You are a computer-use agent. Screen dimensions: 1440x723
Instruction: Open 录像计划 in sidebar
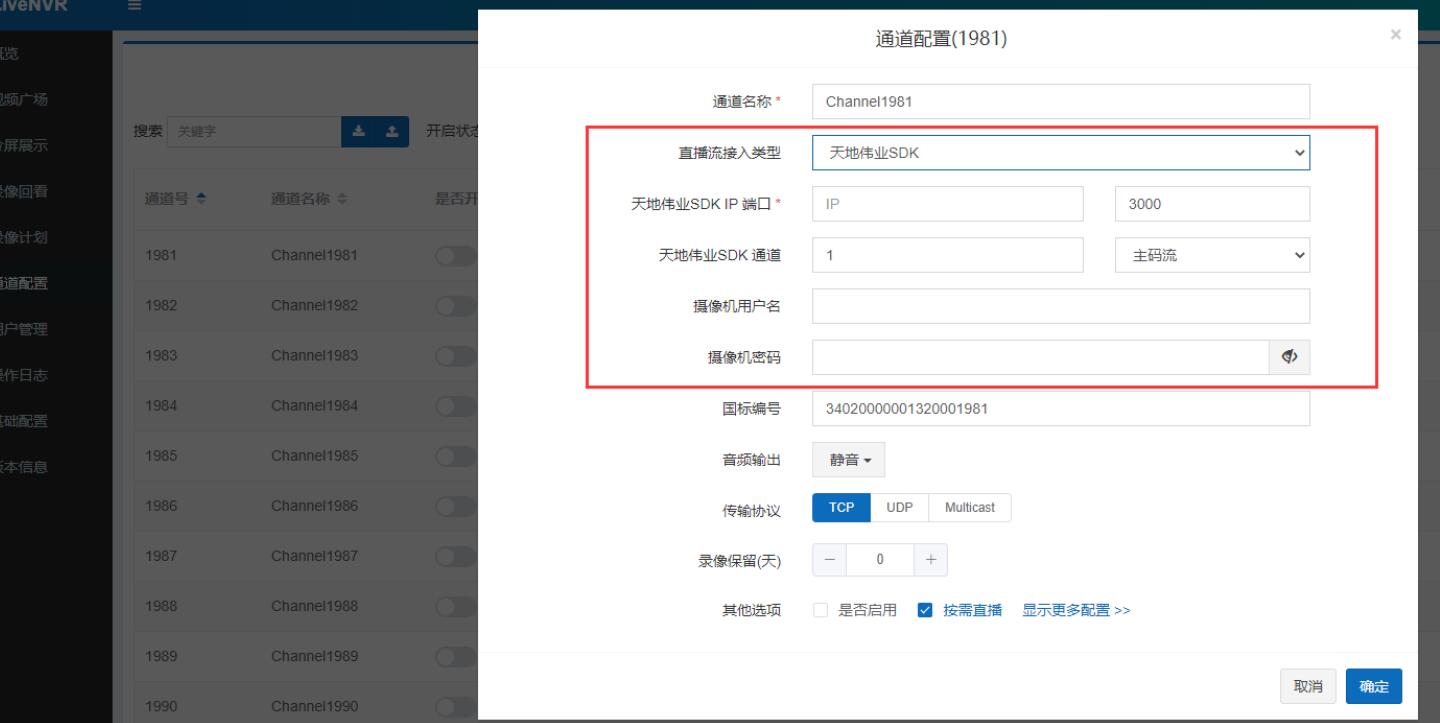click(22, 237)
